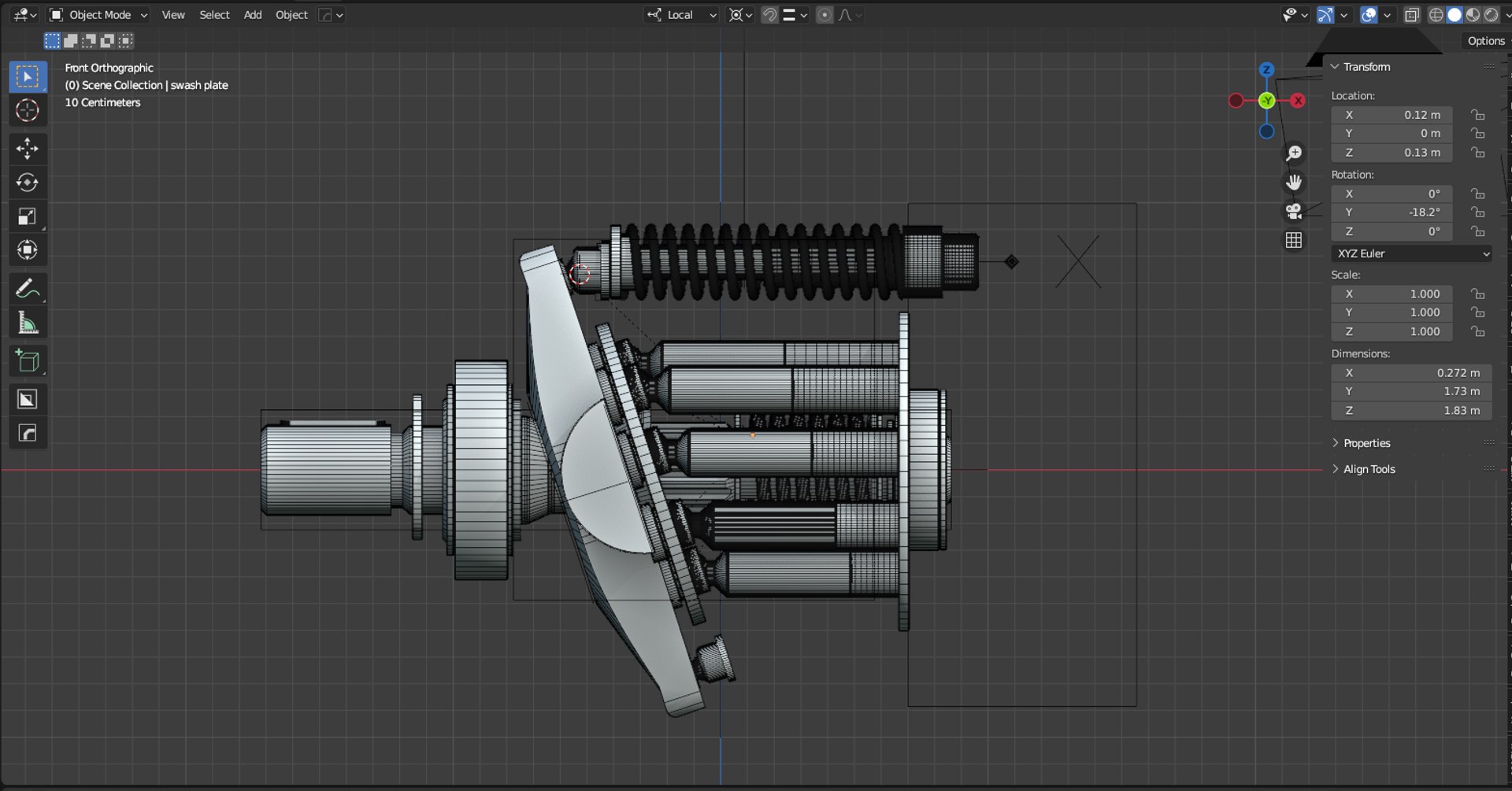Open the Object Mode dropdown
Viewport: 1512px width, 791px height.
(98, 15)
